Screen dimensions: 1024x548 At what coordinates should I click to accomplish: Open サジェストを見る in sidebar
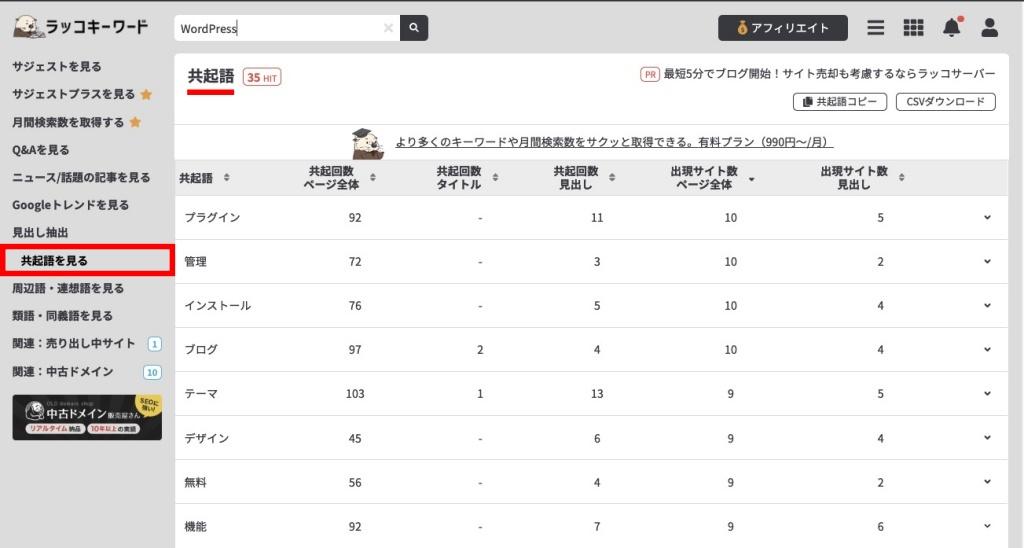click(x=57, y=67)
